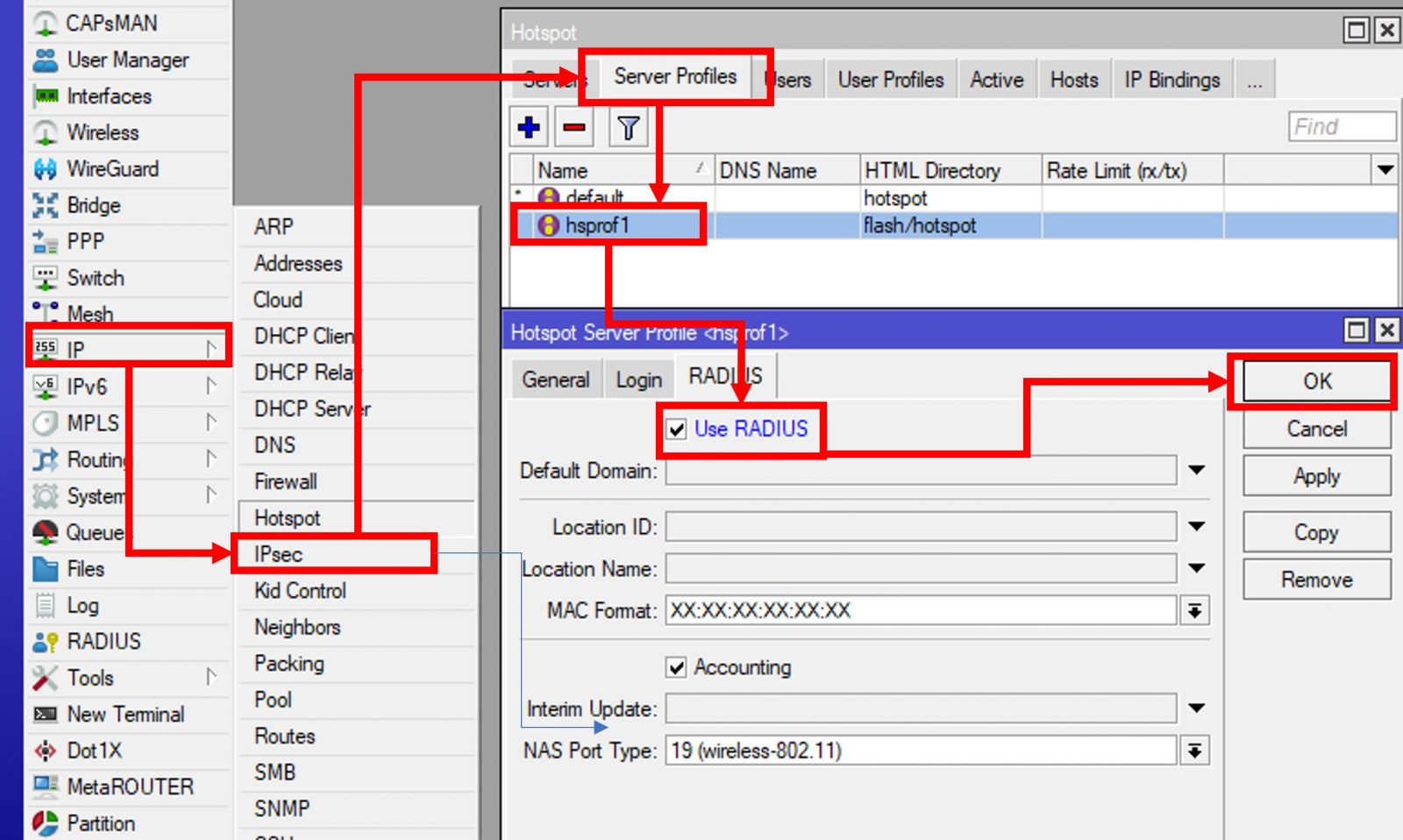The image size is (1403, 840).
Task: Open the WireGuard section
Action: tap(113, 169)
